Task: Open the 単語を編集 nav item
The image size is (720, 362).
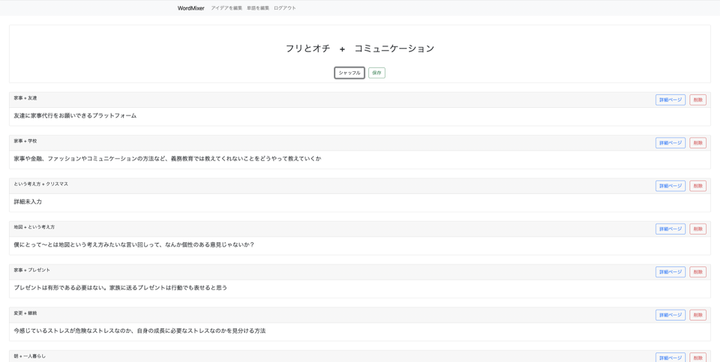Action: 258,8
